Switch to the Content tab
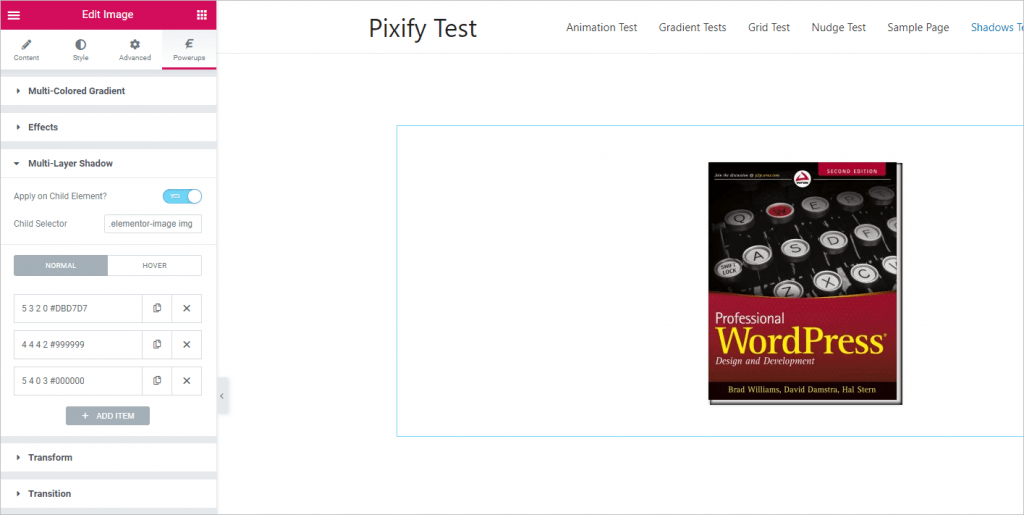This screenshot has width=1024, height=515. point(26,50)
